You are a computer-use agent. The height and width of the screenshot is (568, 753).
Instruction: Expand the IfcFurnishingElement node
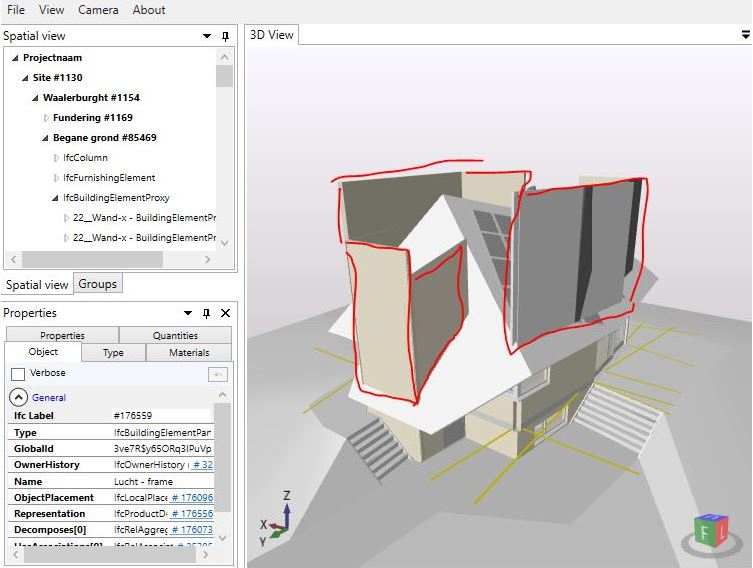56,178
